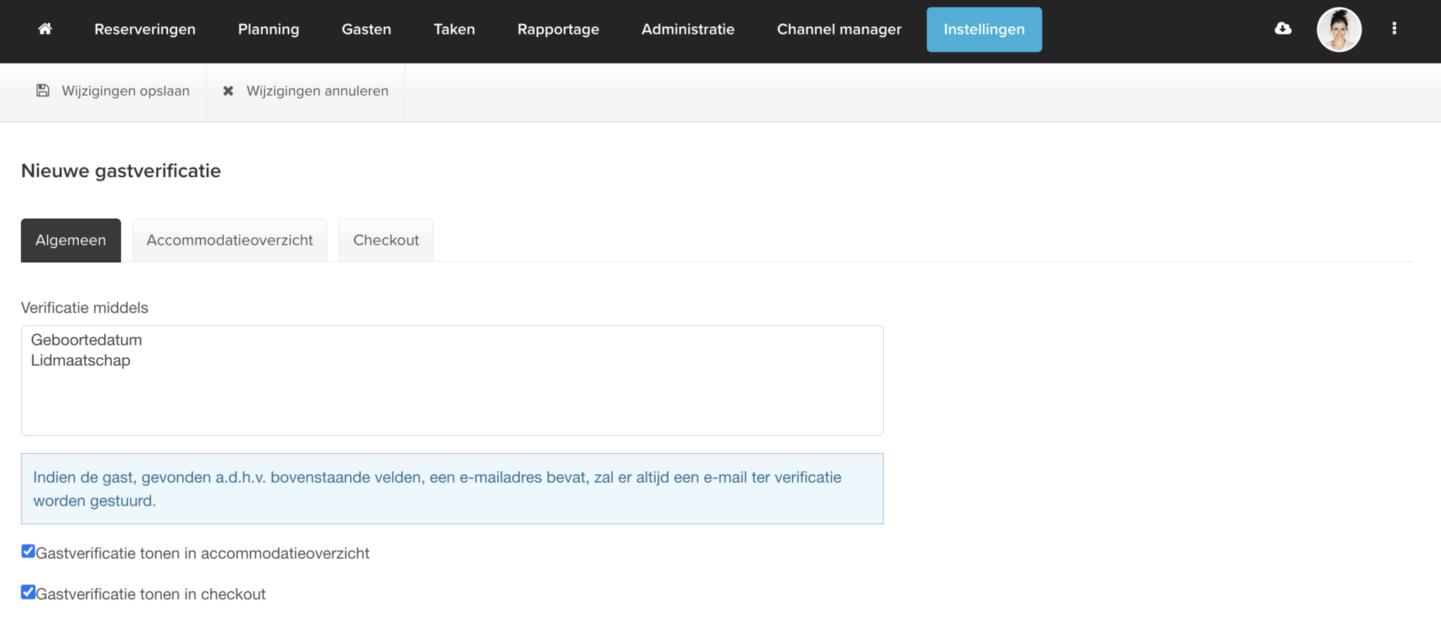Open Channel manager

[839, 29]
